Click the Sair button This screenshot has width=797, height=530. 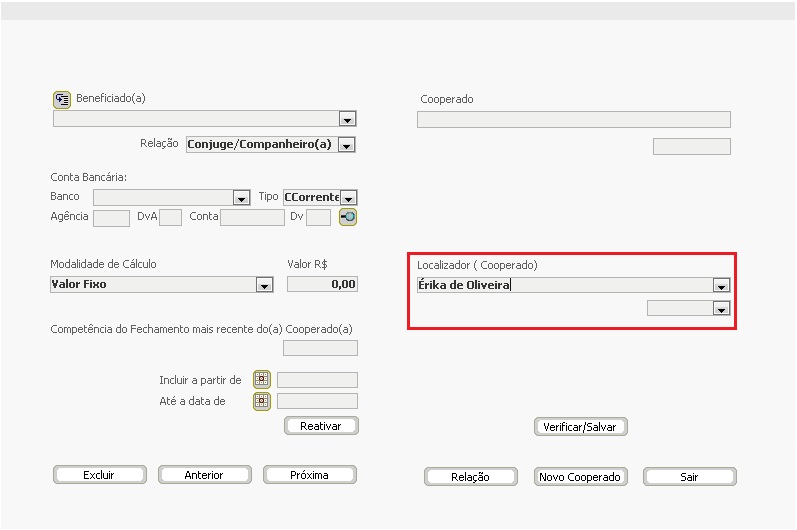[x=690, y=477]
